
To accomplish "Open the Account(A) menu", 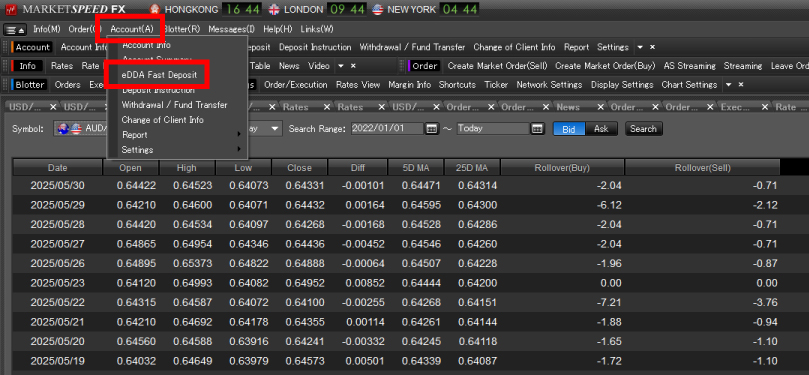I will point(132,29).
